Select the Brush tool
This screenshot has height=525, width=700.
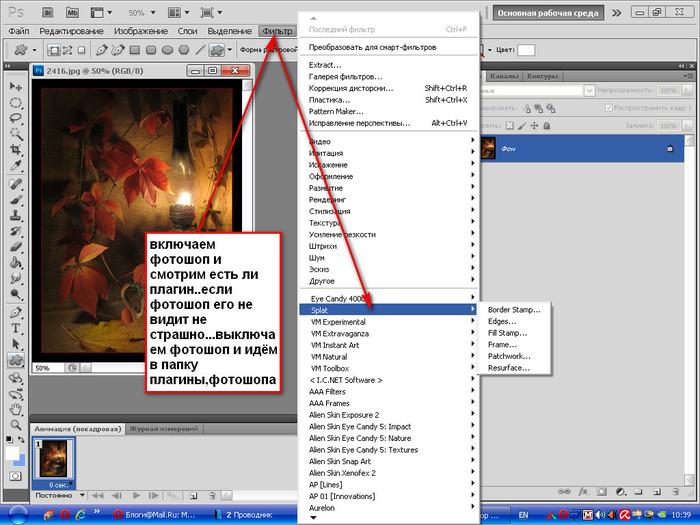click(16, 200)
